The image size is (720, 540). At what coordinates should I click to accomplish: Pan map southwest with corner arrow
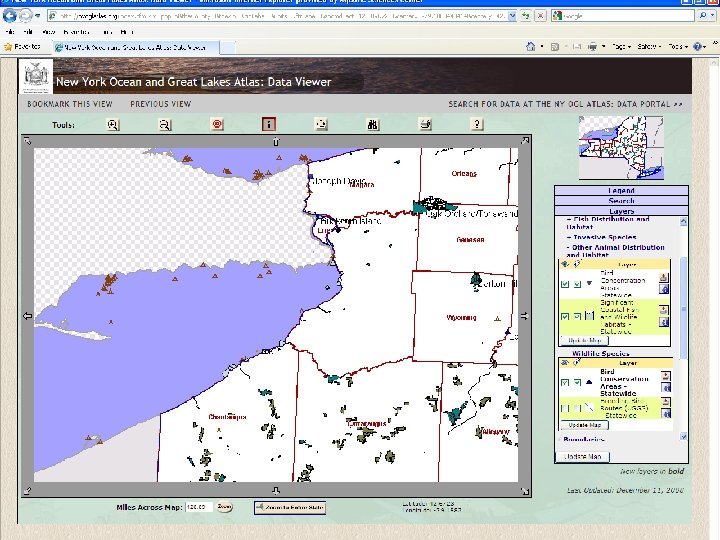point(27,491)
